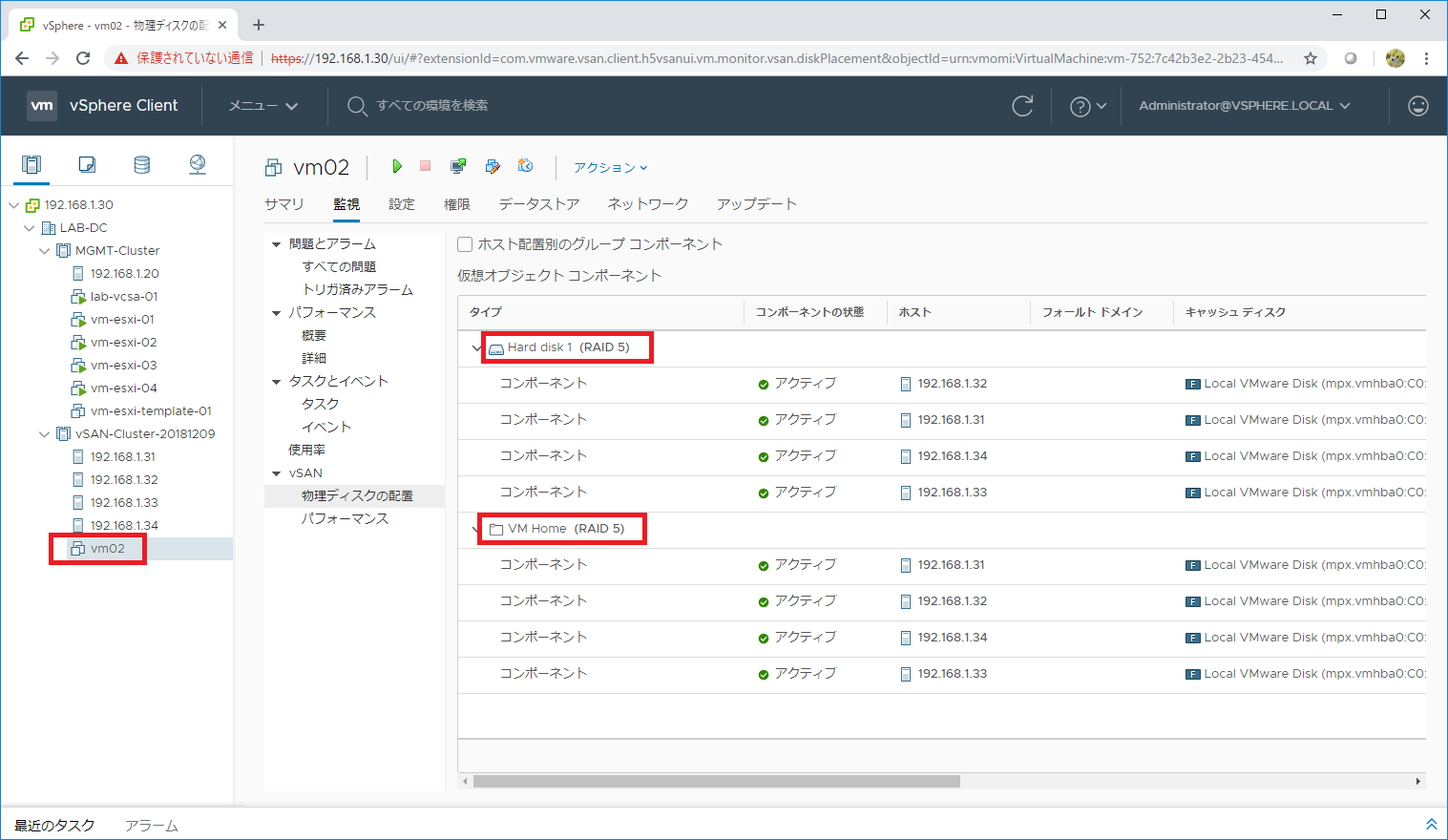Click the vm logo in header
1448x840 pixels.
(x=42, y=106)
